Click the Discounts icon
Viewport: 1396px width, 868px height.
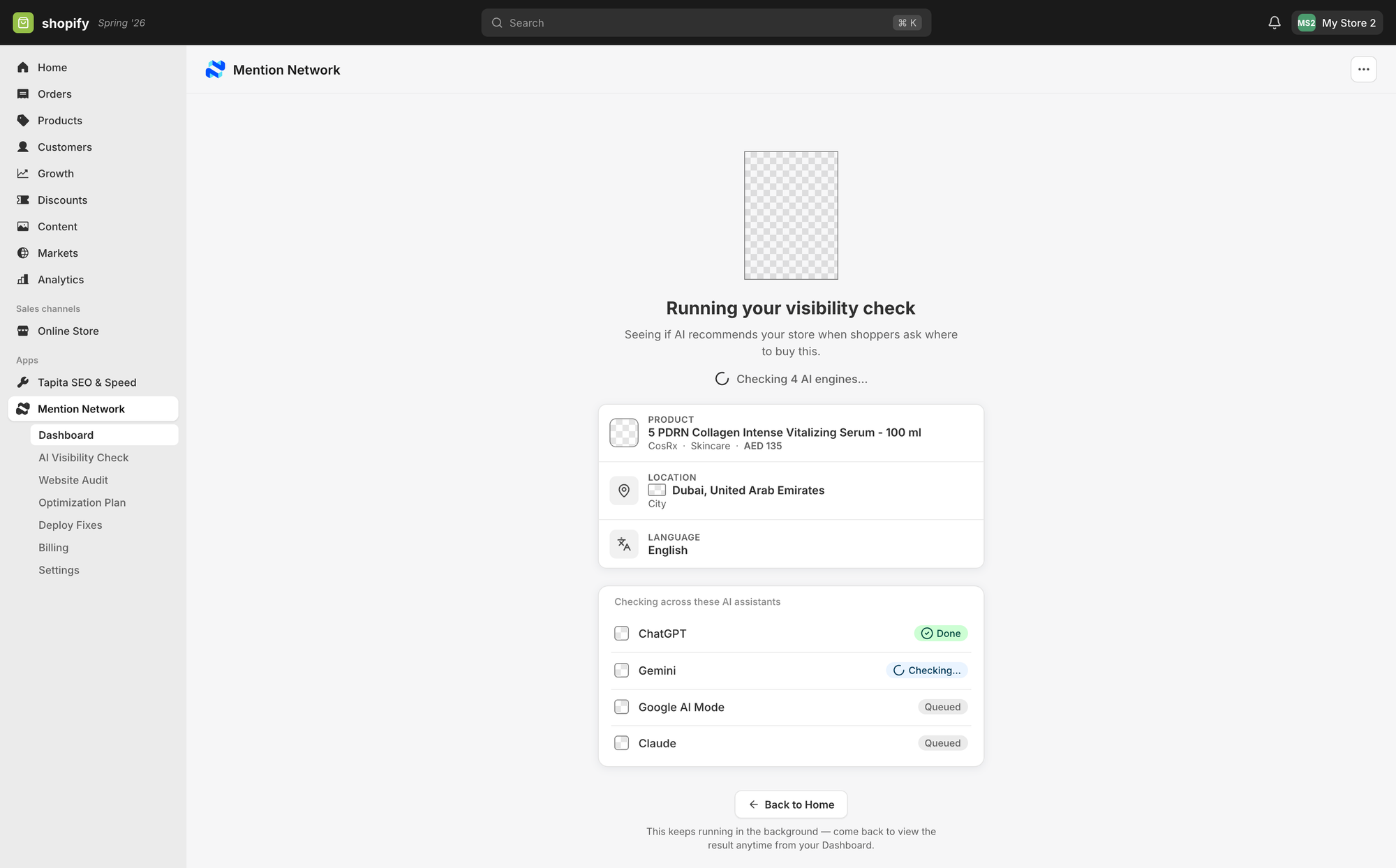pos(23,200)
